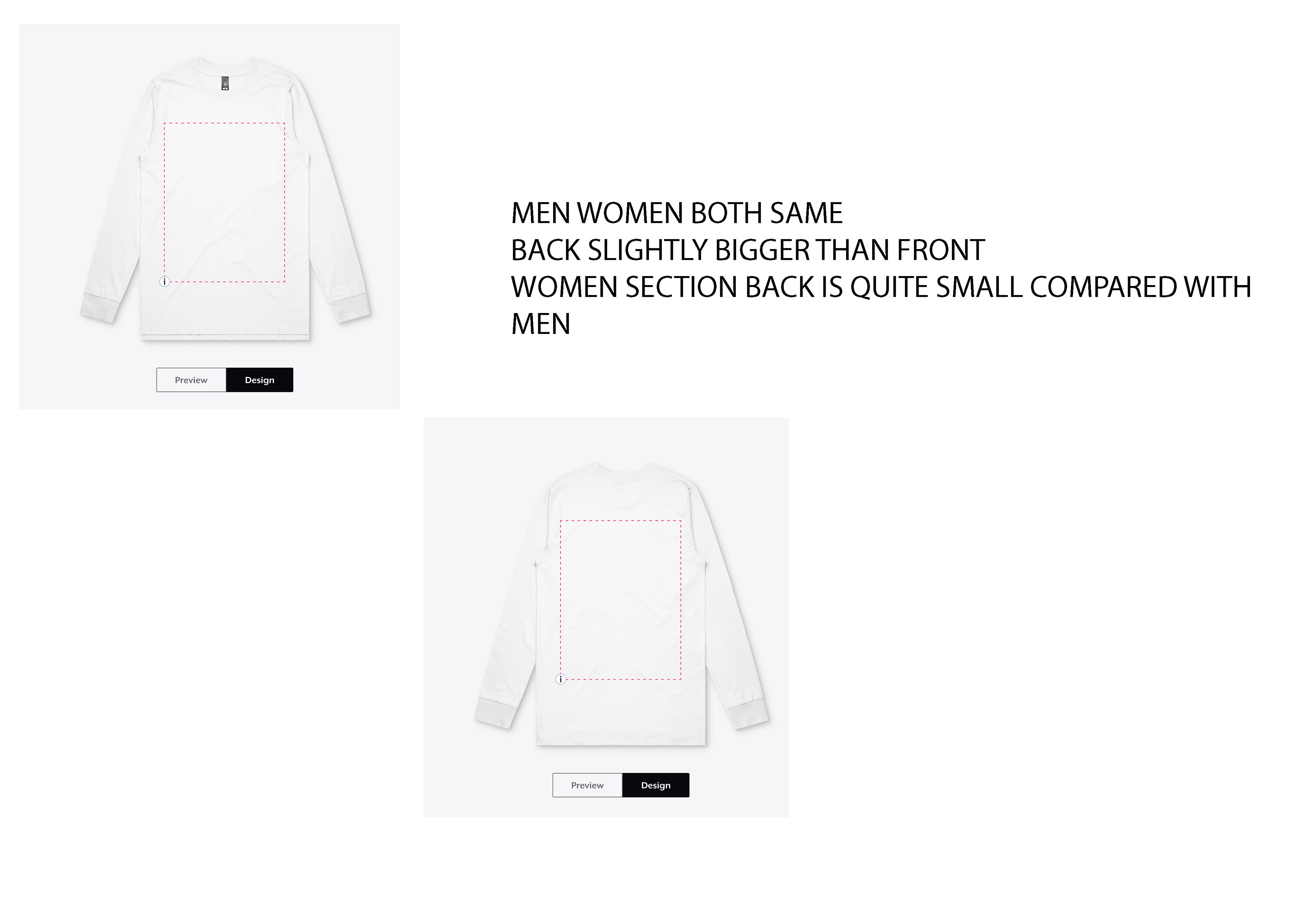
Task: Click the neck label tag inside front-view shirt collar
Action: (x=225, y=83)
